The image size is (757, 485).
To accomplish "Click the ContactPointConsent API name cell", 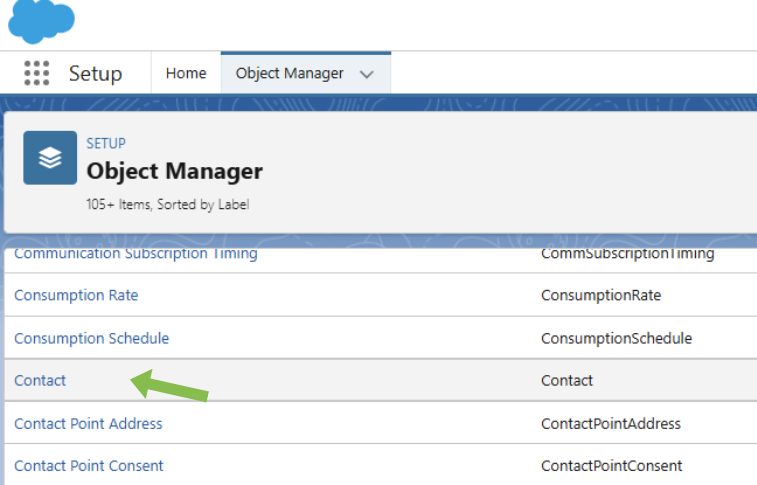I will click(x=612, y=466).
